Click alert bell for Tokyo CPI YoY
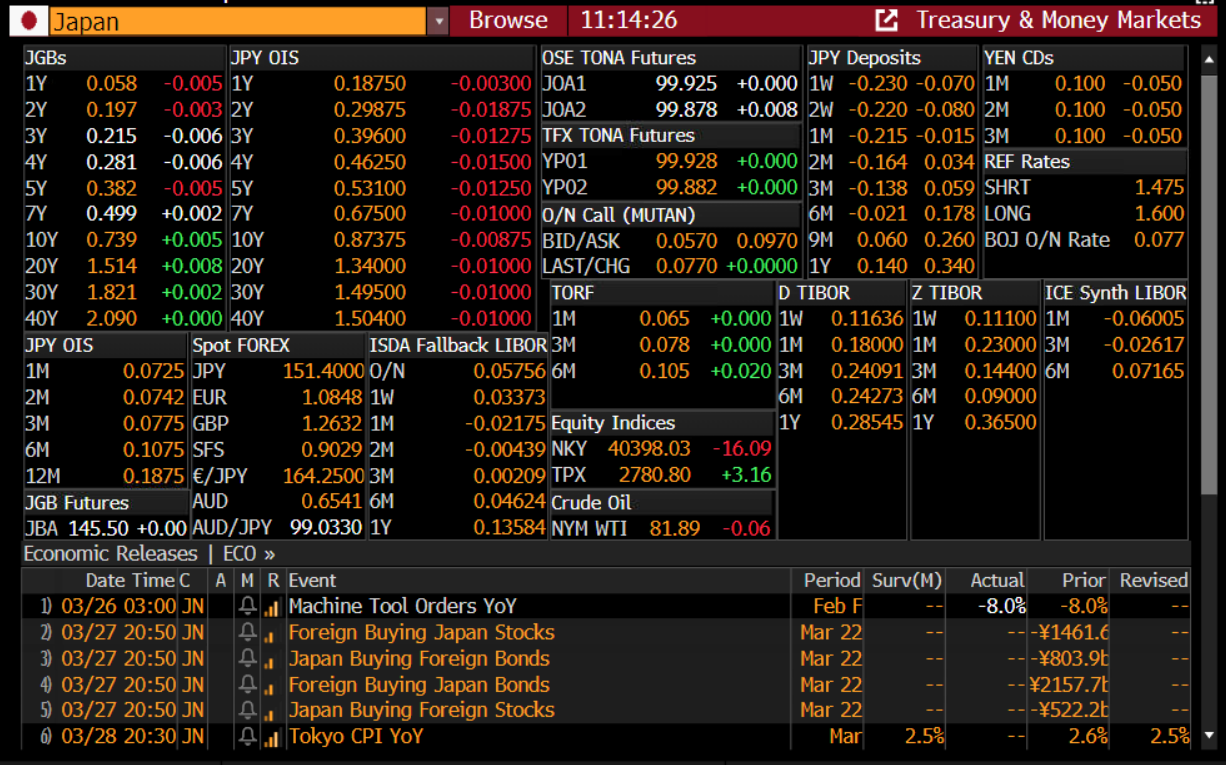The image size is (1226, 765). (x=247, y=737)
